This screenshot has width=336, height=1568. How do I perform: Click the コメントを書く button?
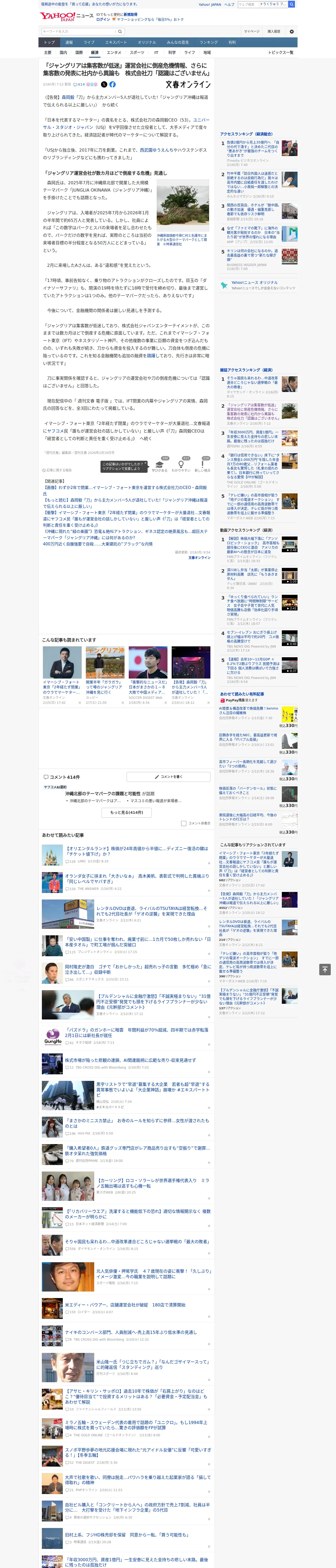pyautogui.click(x=168, y=777)
